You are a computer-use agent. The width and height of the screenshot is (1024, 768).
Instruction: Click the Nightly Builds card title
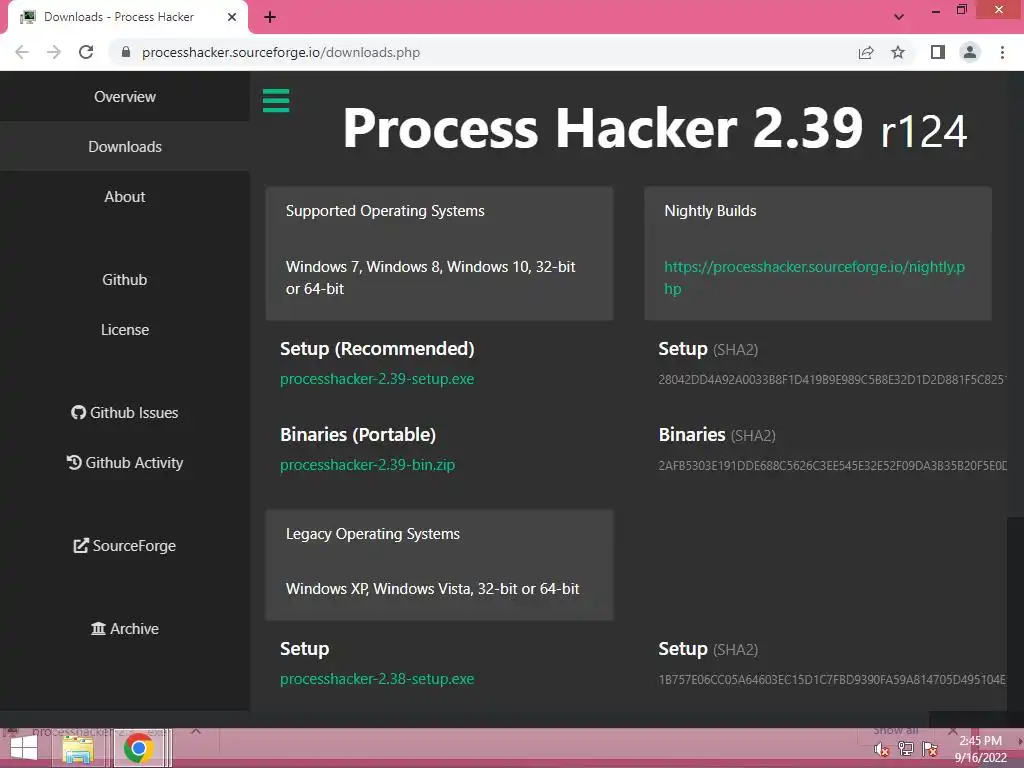click(x=711, y=211)
